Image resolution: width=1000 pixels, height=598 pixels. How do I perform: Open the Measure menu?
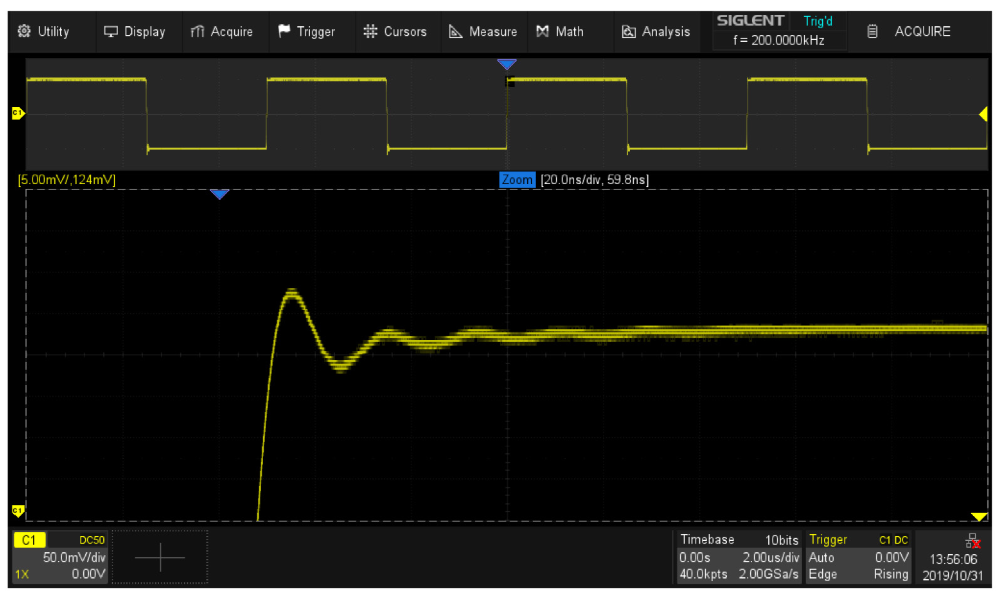click(483, 31)
